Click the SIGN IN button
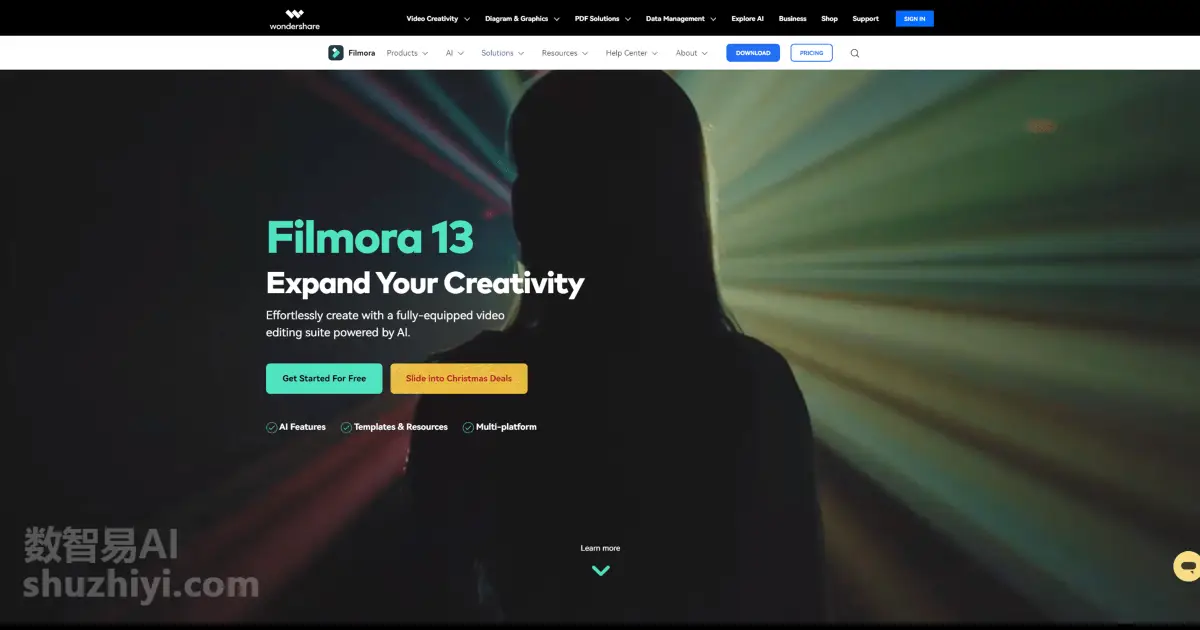This screenshot has height=630, width=1200. (915, 19)
